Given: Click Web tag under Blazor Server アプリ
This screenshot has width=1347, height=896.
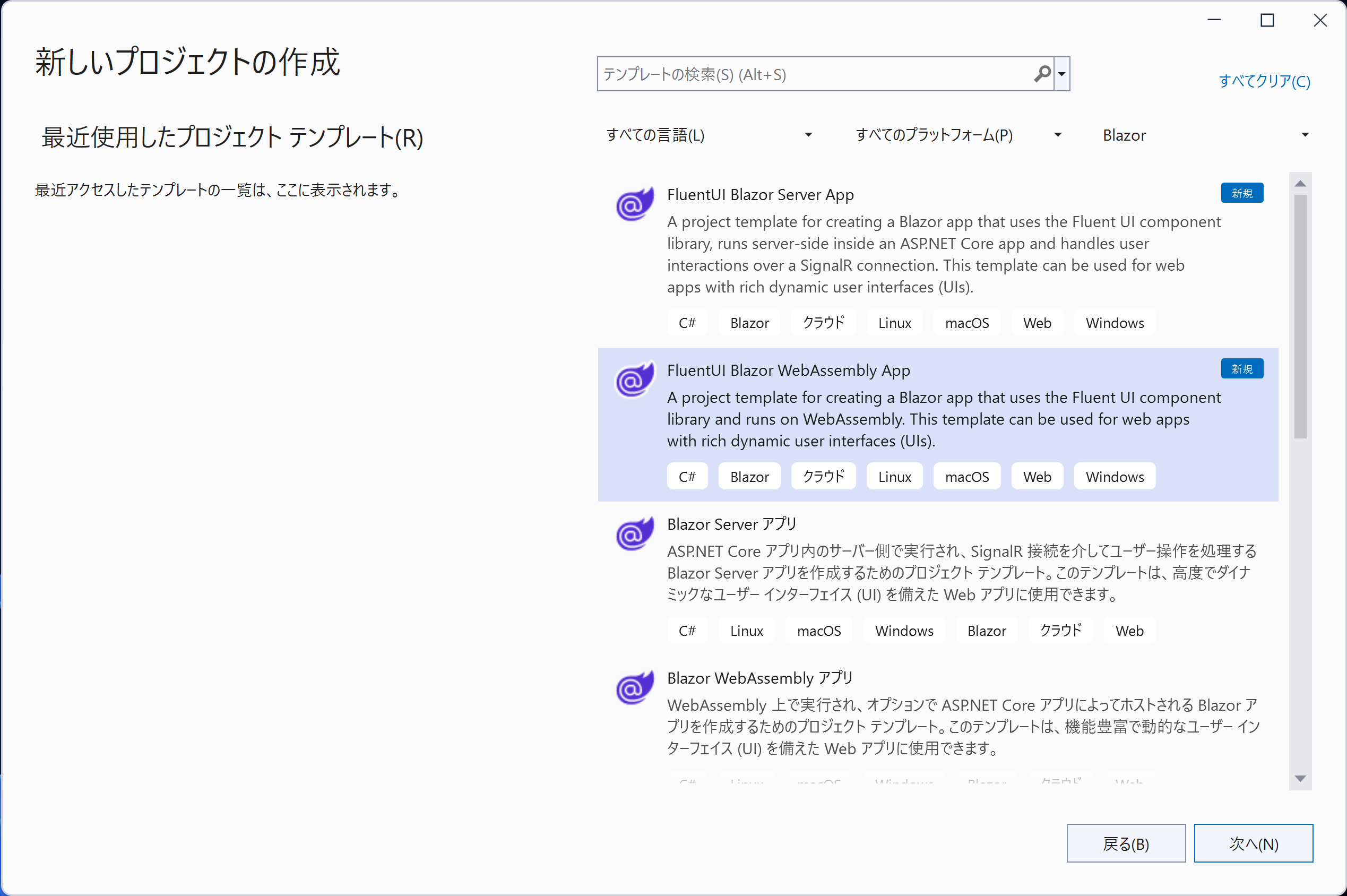Looking at the screenshot, I should point(1129,631).
